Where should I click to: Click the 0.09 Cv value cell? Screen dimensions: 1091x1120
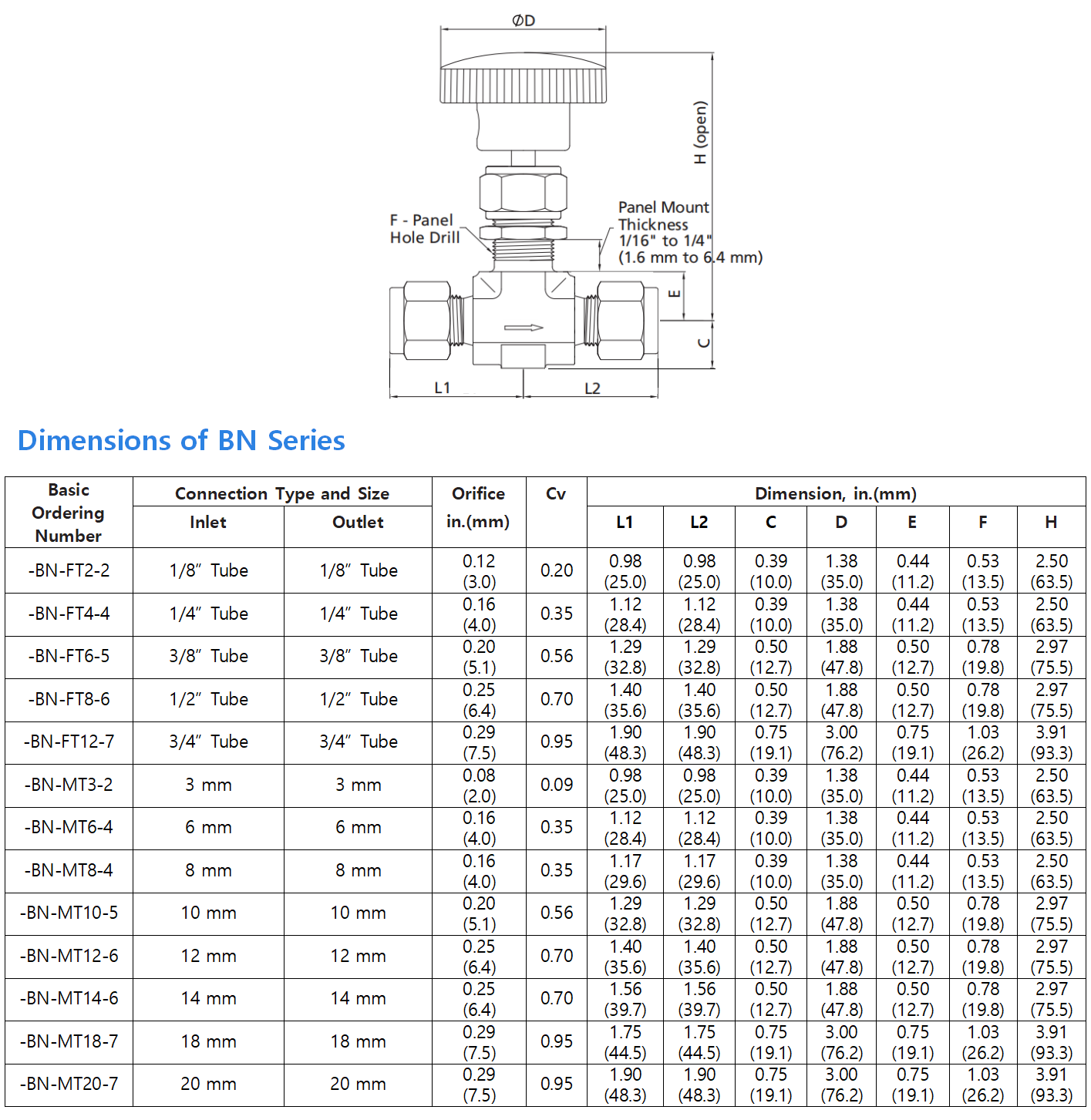[556, 785]
